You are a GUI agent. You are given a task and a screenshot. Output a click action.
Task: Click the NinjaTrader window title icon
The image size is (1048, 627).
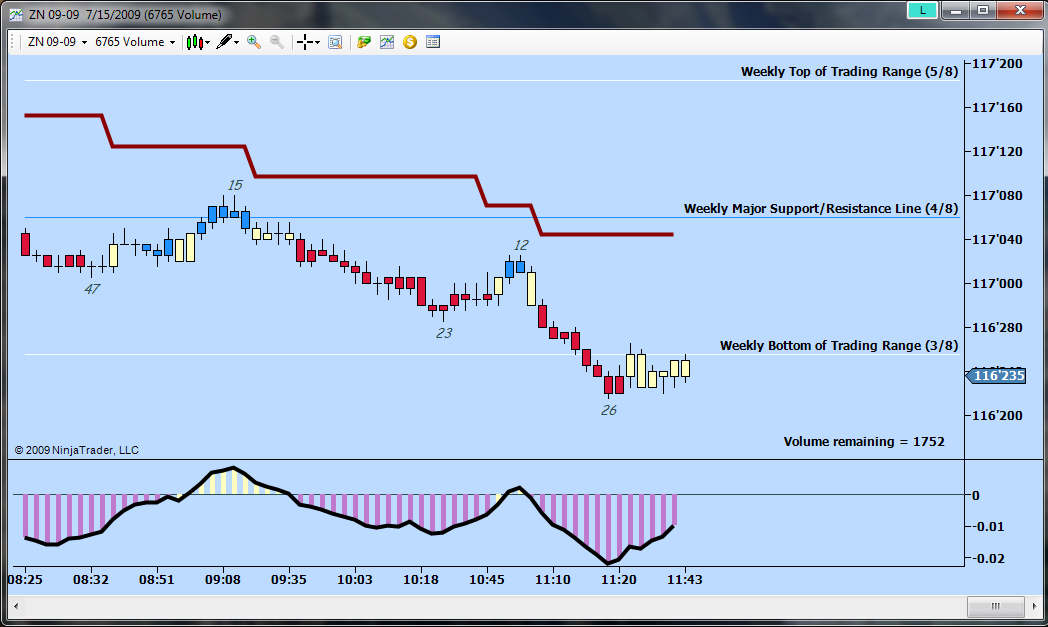15,14
